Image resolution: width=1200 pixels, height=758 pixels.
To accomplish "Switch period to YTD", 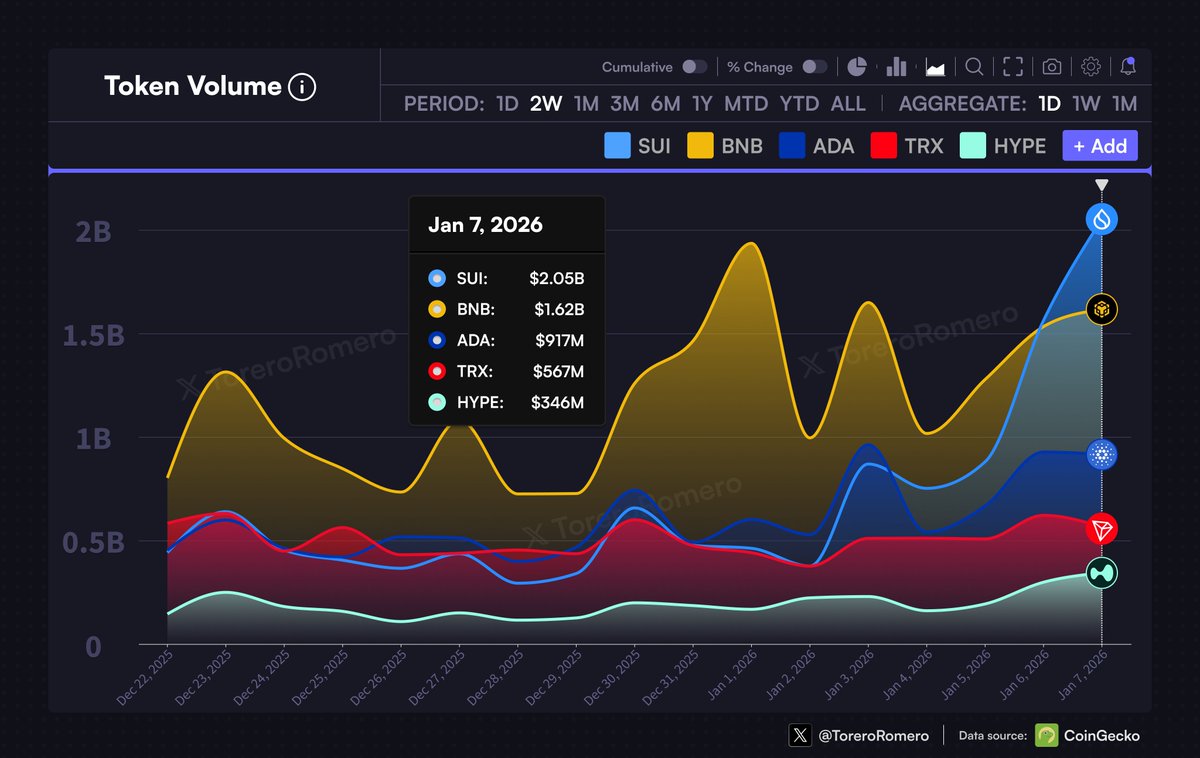I will coord(798,103).
